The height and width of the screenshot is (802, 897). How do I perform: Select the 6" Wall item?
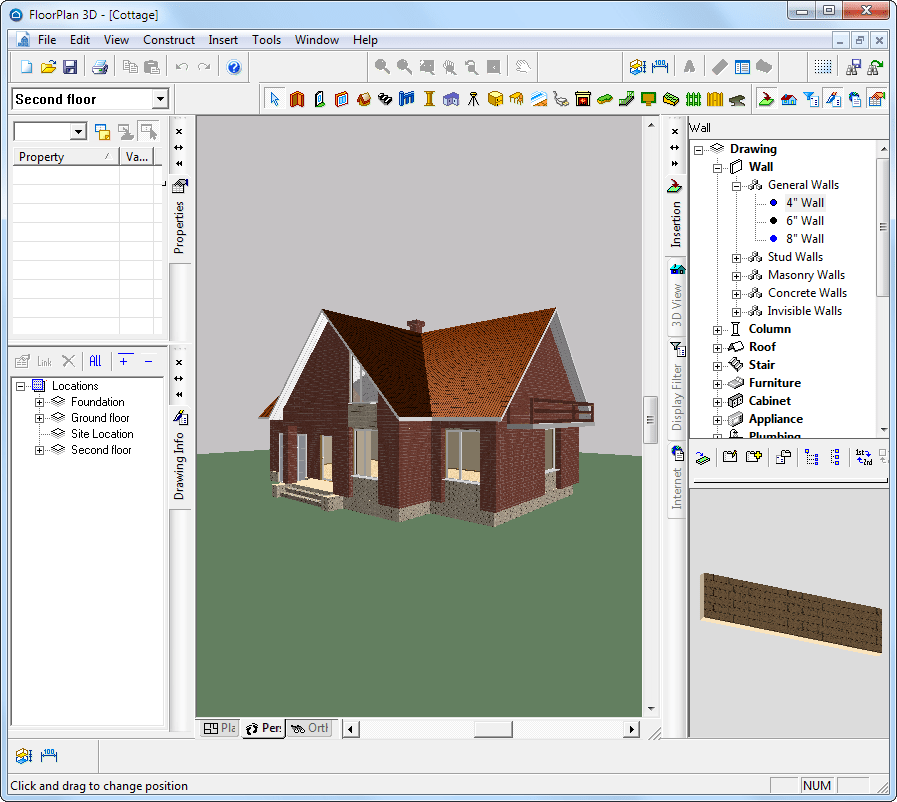[x=804, y=221]
